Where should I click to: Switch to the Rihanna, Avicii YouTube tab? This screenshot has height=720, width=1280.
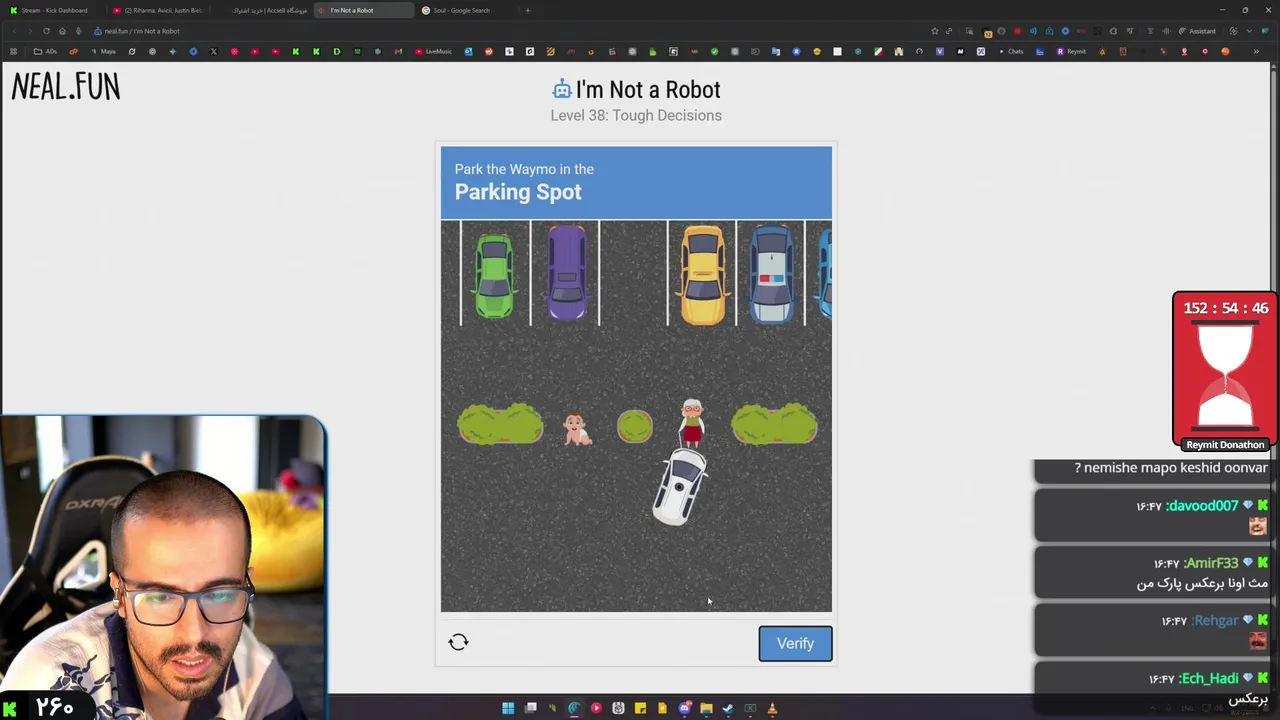(x=160, y=10)
